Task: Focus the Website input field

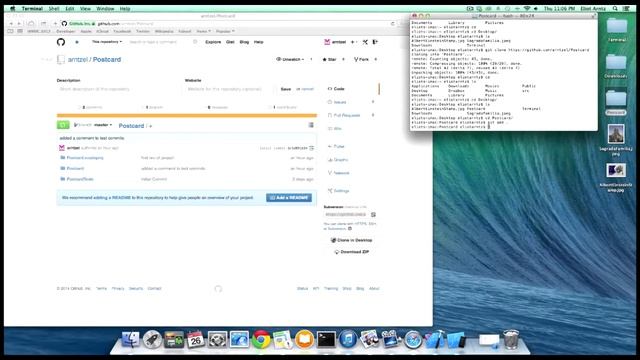Action: pyautogui.click(x=230, y=89)
